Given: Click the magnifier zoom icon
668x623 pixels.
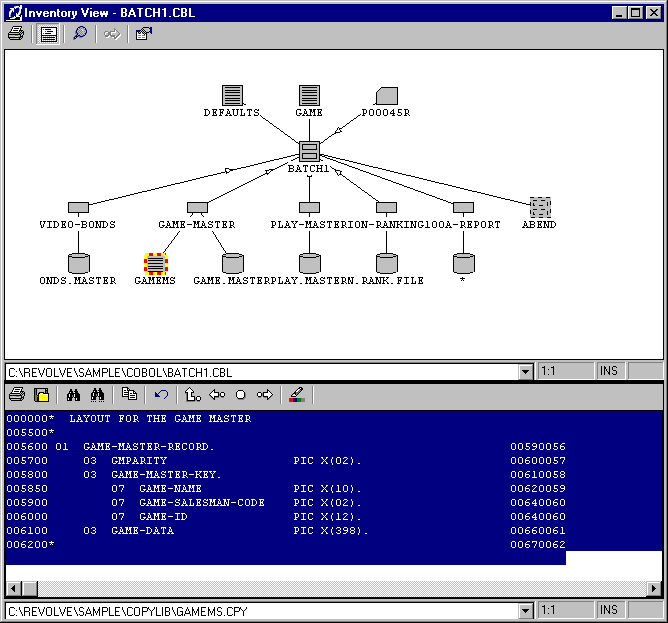Looking at the screenshot, I should [80, 33].
